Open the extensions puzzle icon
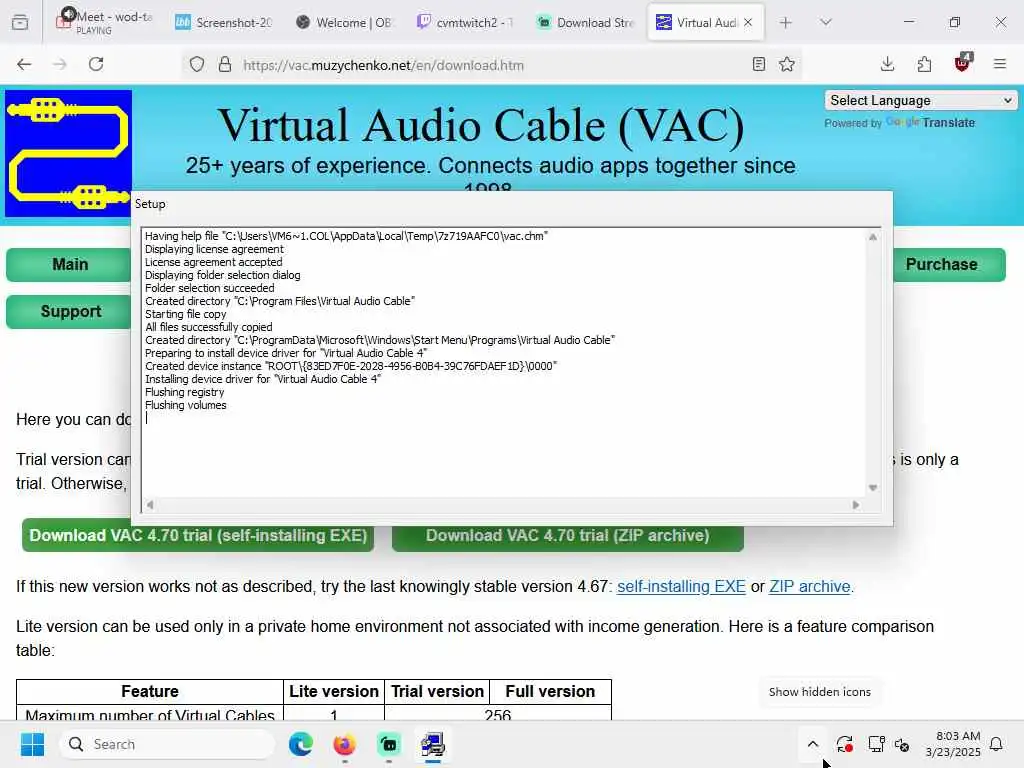 [x=924, y=64]
